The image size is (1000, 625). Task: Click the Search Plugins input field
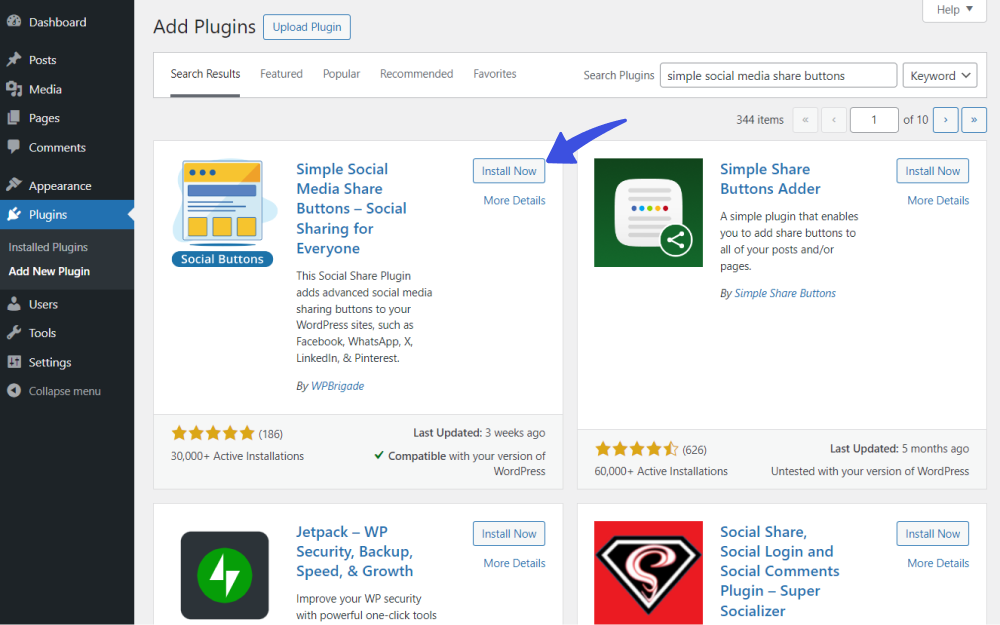click(x=778, y=76)
